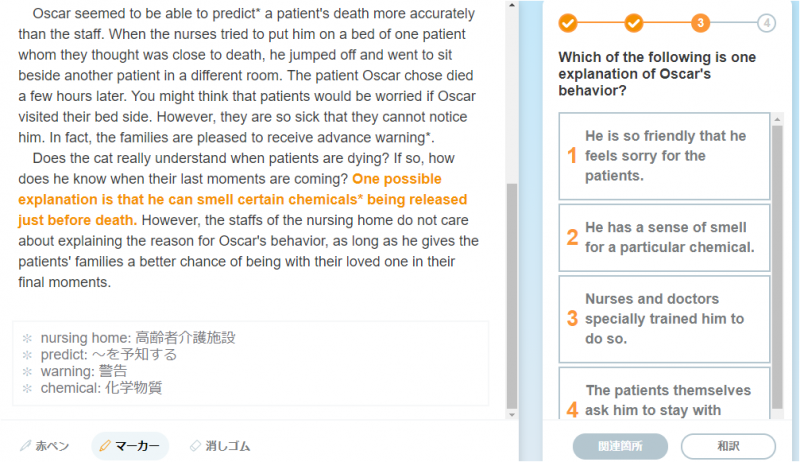
Task: Show Japanese translation with 和訳 button
Action: [728, 446]
